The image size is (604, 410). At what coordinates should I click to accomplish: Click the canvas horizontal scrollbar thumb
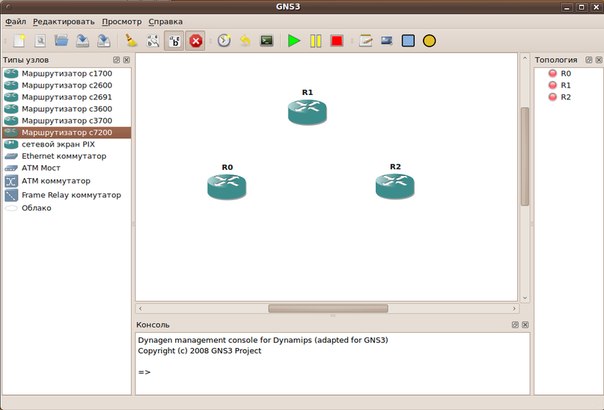pyautogui.click(x=328, y=308)
